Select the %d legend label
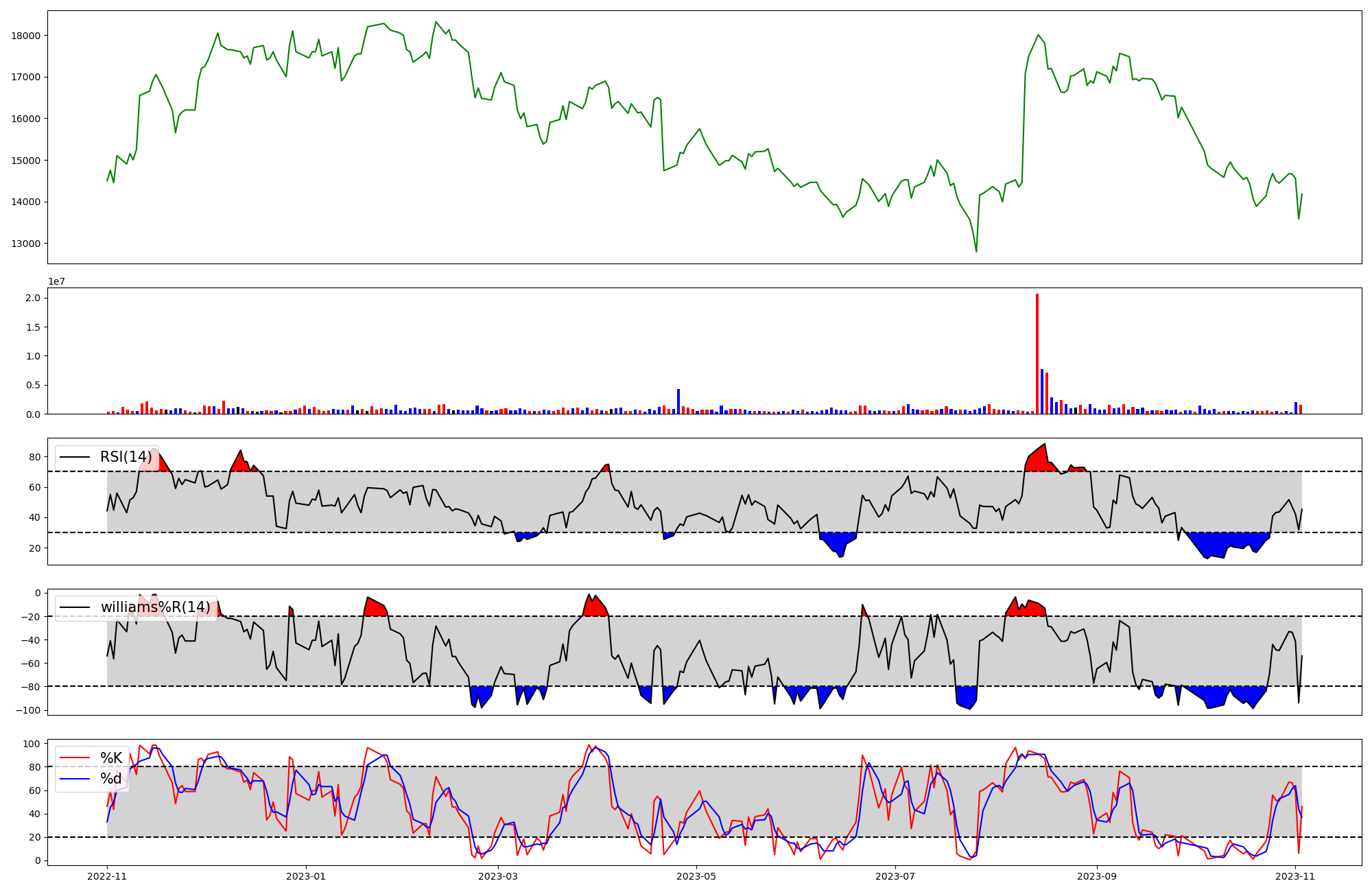The width and height of the screenshot is (1372, 892). coord(111,778)
